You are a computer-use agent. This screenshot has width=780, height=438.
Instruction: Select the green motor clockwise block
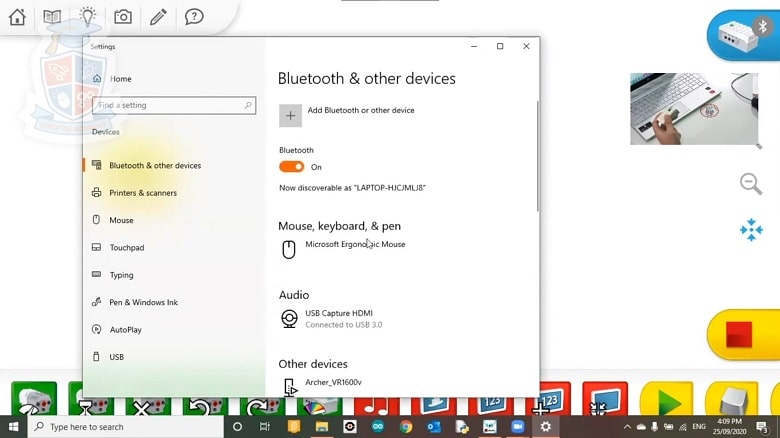click(x=263, y=406)
